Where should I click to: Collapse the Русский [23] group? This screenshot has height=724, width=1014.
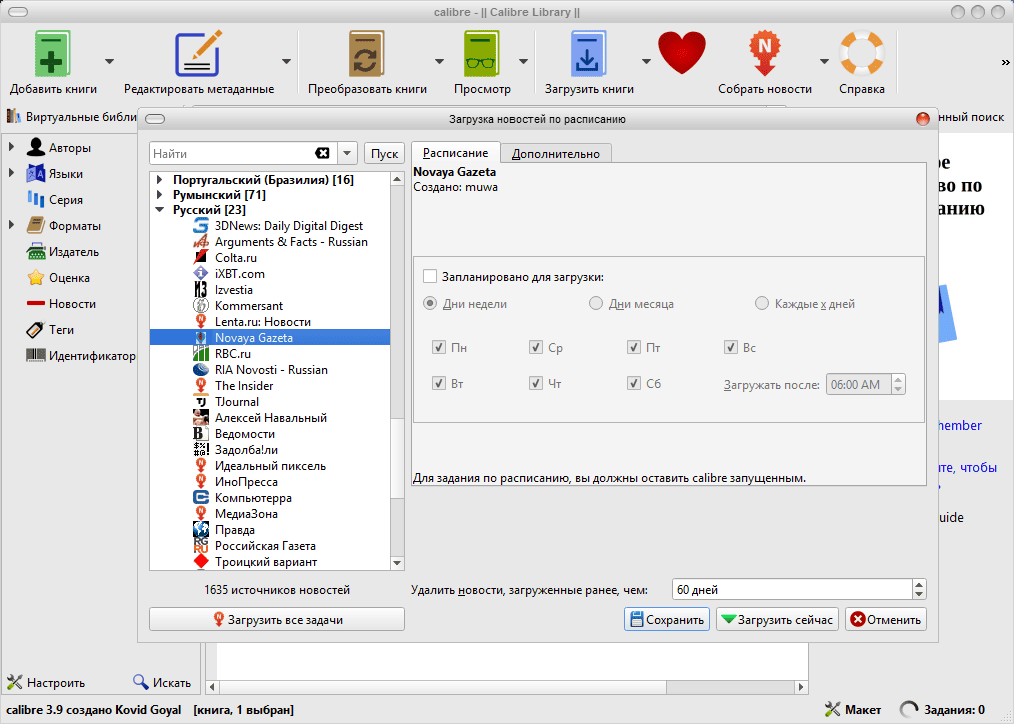pos(160,209)
